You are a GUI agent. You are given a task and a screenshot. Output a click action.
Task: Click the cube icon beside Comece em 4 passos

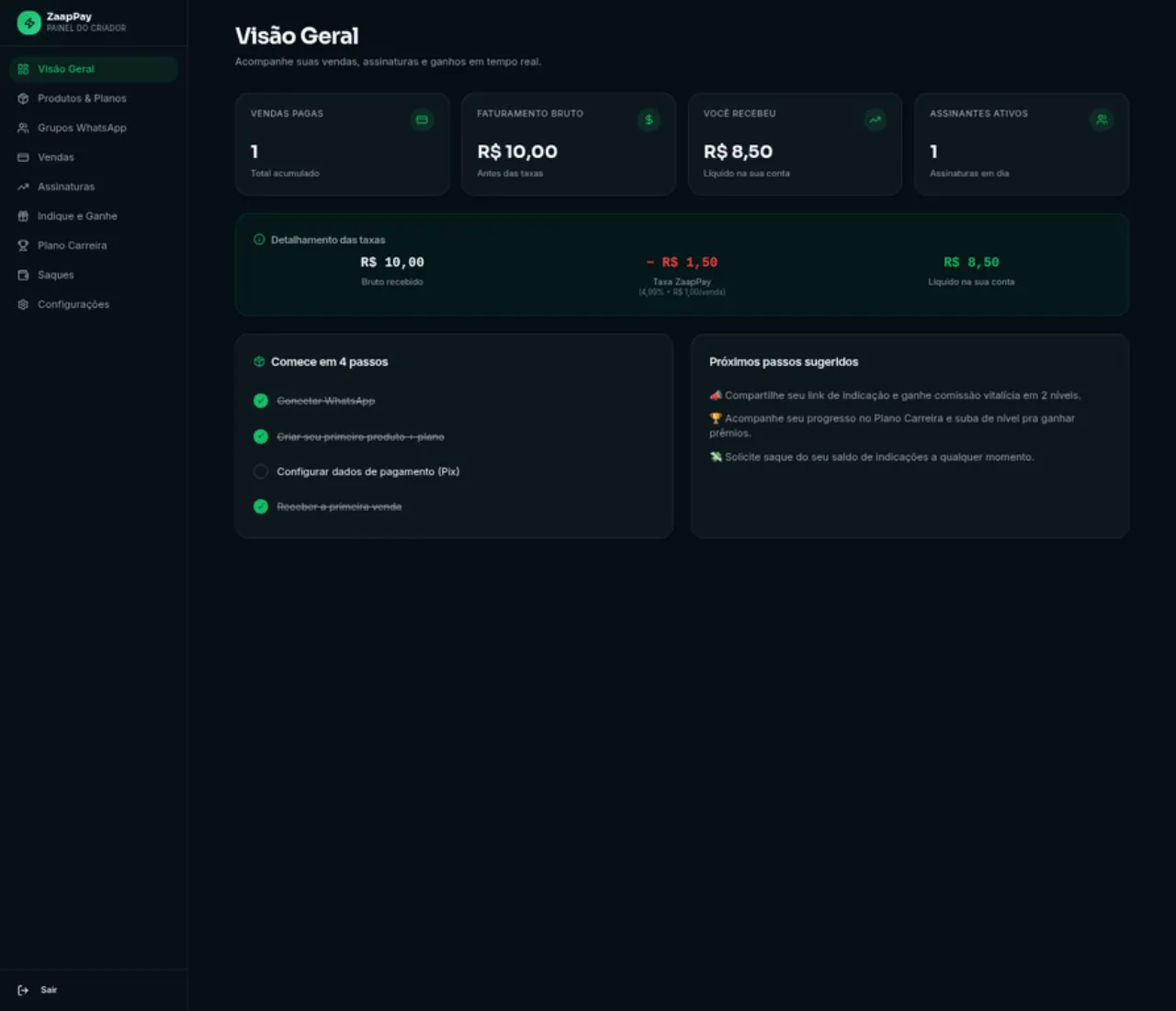pos(259,361)
